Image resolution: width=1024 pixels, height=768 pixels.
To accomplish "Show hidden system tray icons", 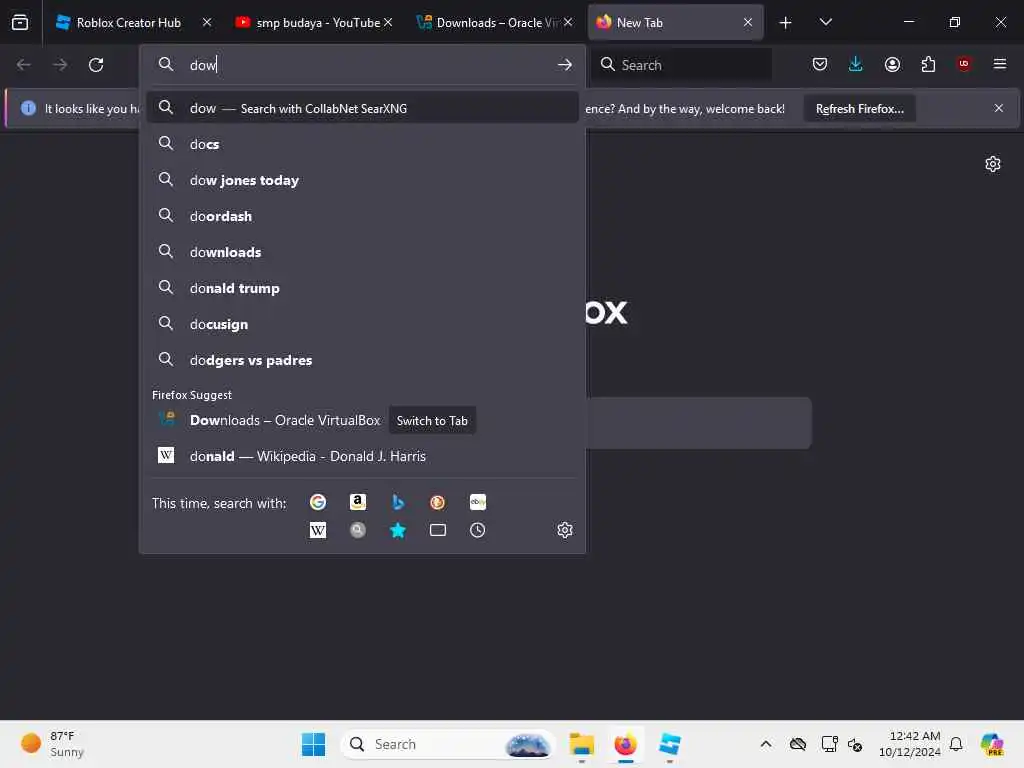I will 766,744.
